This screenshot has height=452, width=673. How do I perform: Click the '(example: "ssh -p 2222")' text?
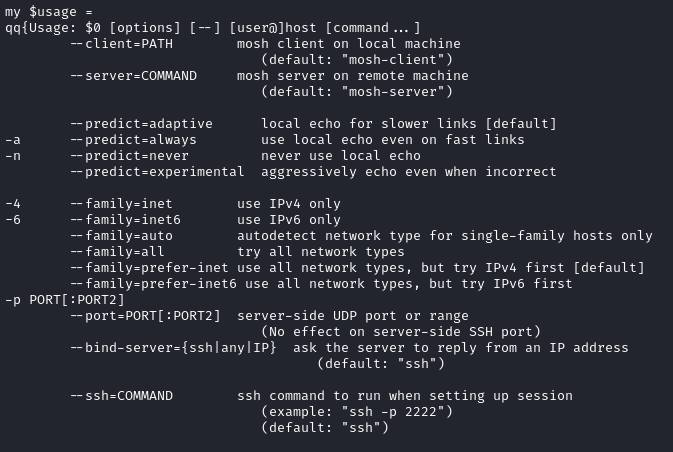(x=357, y=412)
